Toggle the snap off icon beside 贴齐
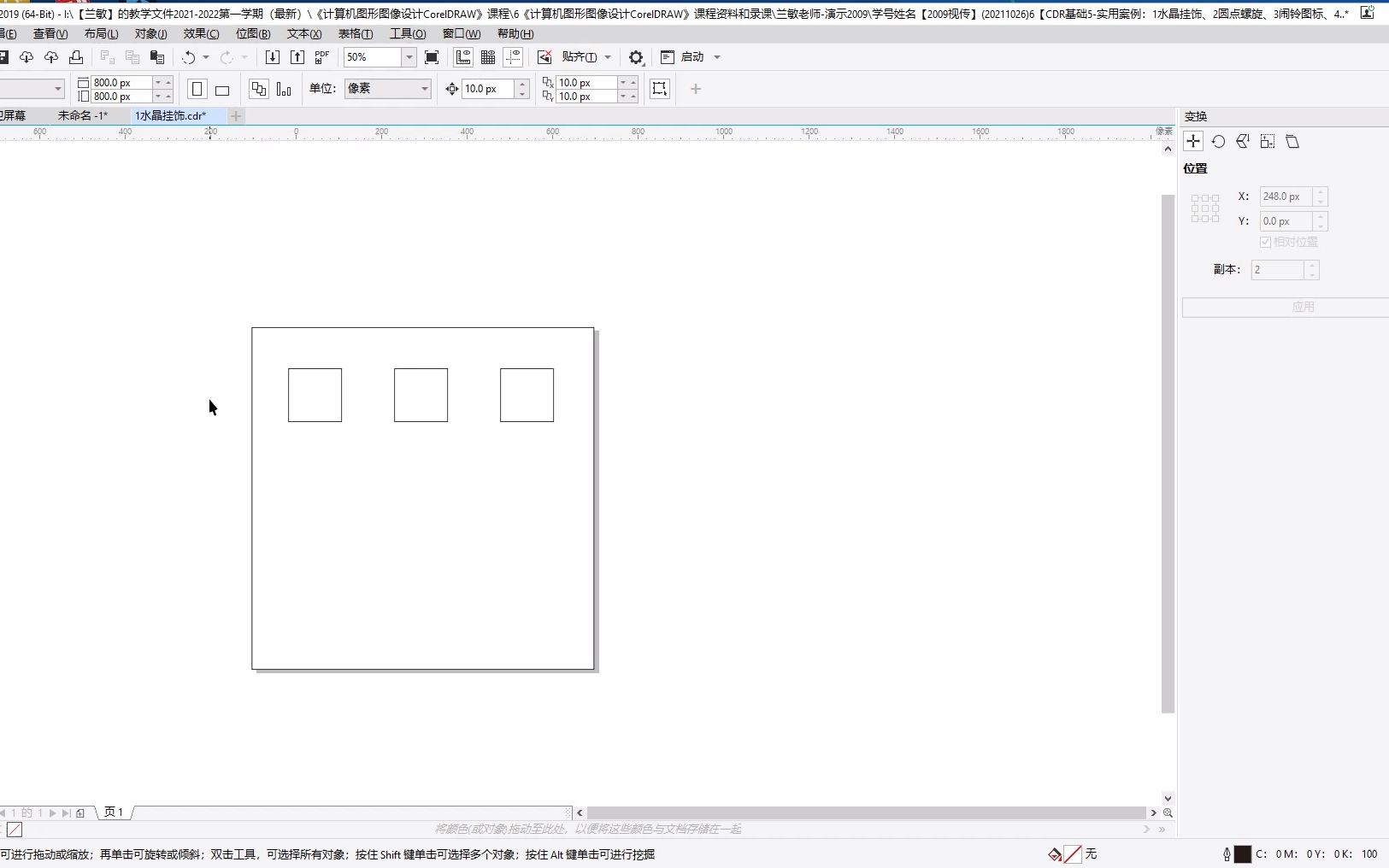This screenshot has height=868, width=1389. coord(544,57)
